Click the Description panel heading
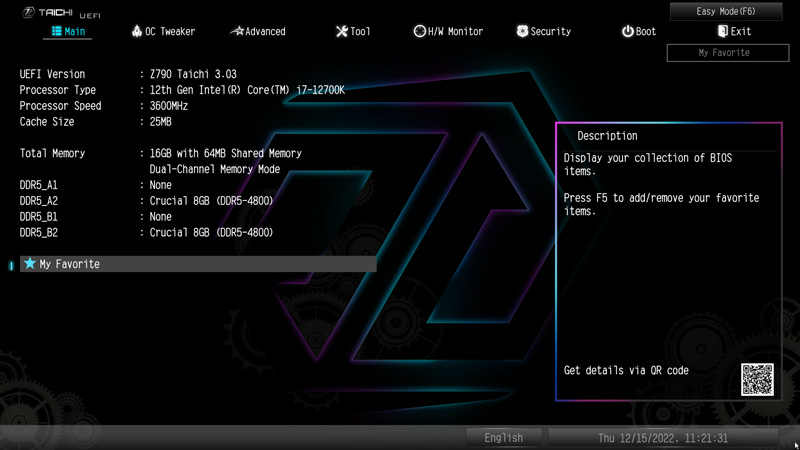The image size is (800, 450). (607, 136)
